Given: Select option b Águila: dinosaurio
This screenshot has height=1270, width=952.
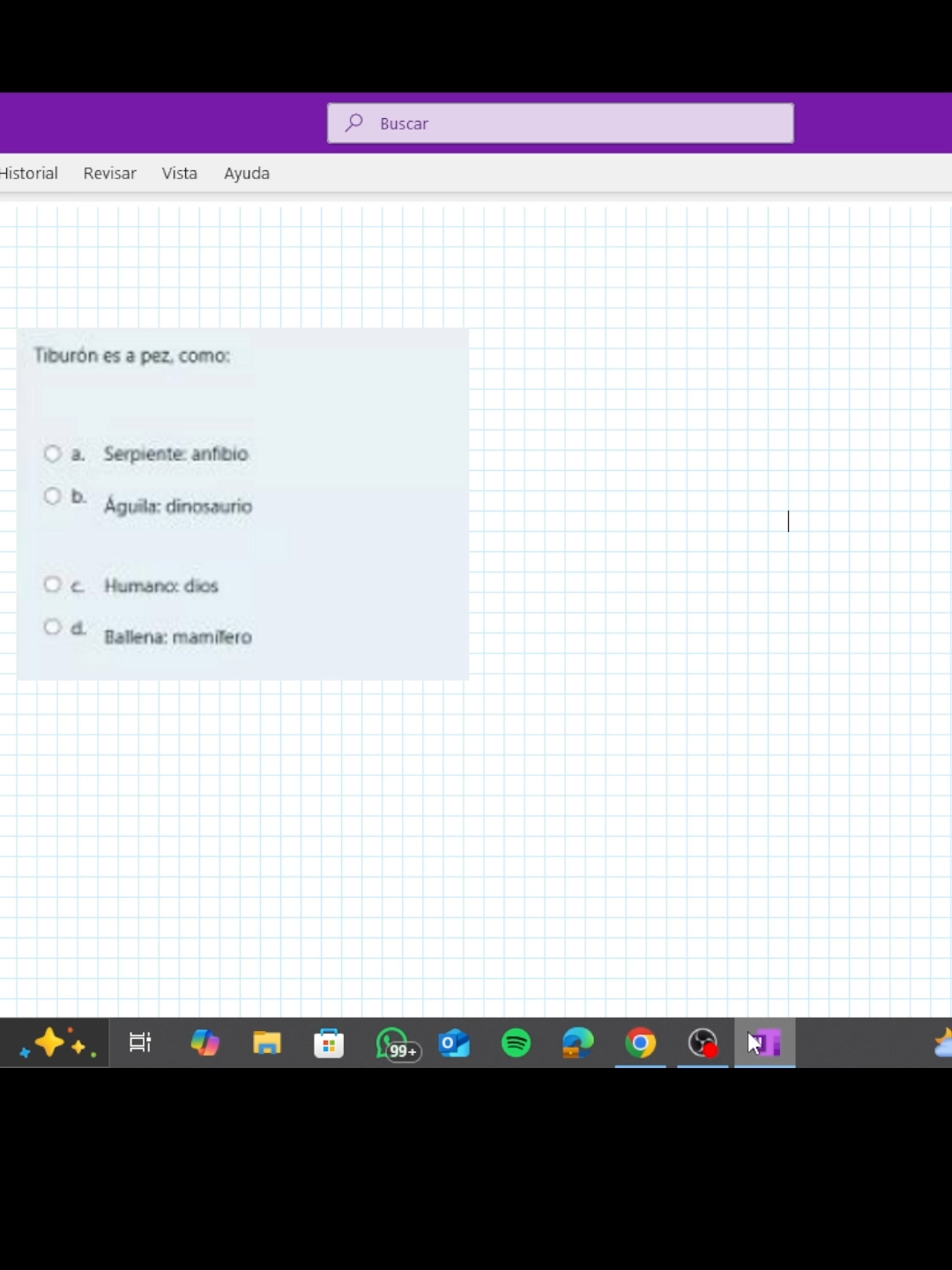Looking at the screenshot, I should 52,496.
